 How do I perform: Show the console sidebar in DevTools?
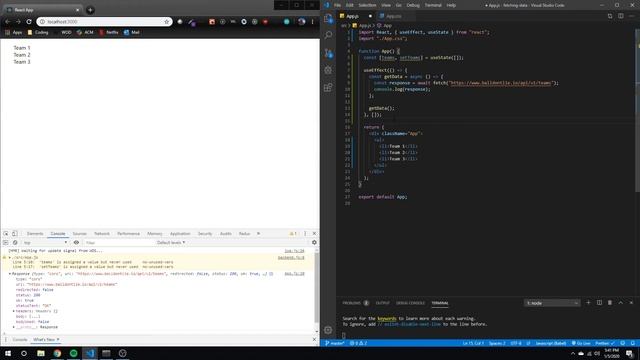6,242
